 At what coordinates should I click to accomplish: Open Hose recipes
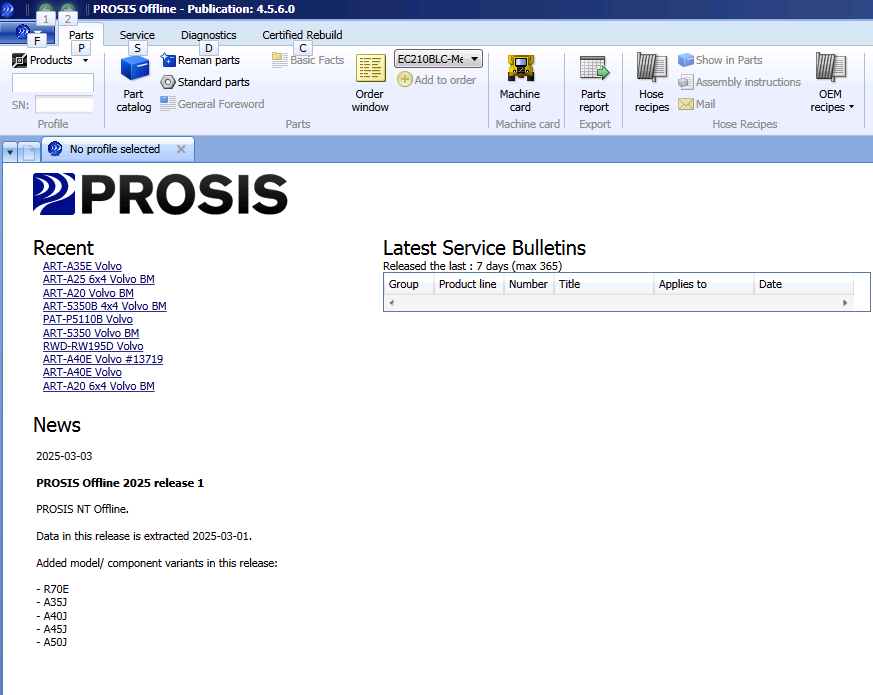(x=651, y=84)
